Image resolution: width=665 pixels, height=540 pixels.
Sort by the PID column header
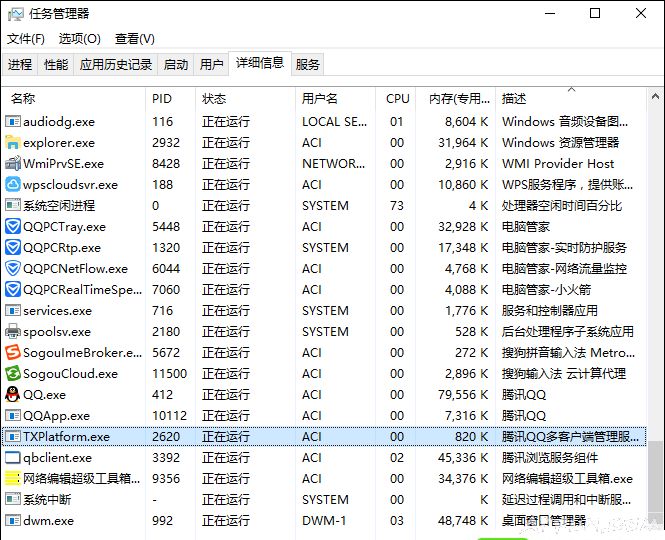(162, 99)
